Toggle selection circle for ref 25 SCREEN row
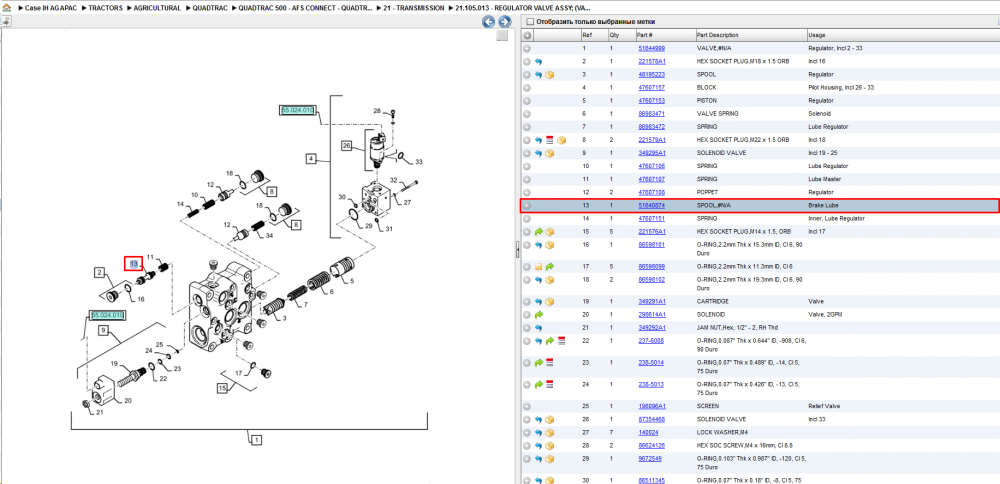Image resolution: width=1000 pixels, height=484 pixels. (x=527, y=406)
